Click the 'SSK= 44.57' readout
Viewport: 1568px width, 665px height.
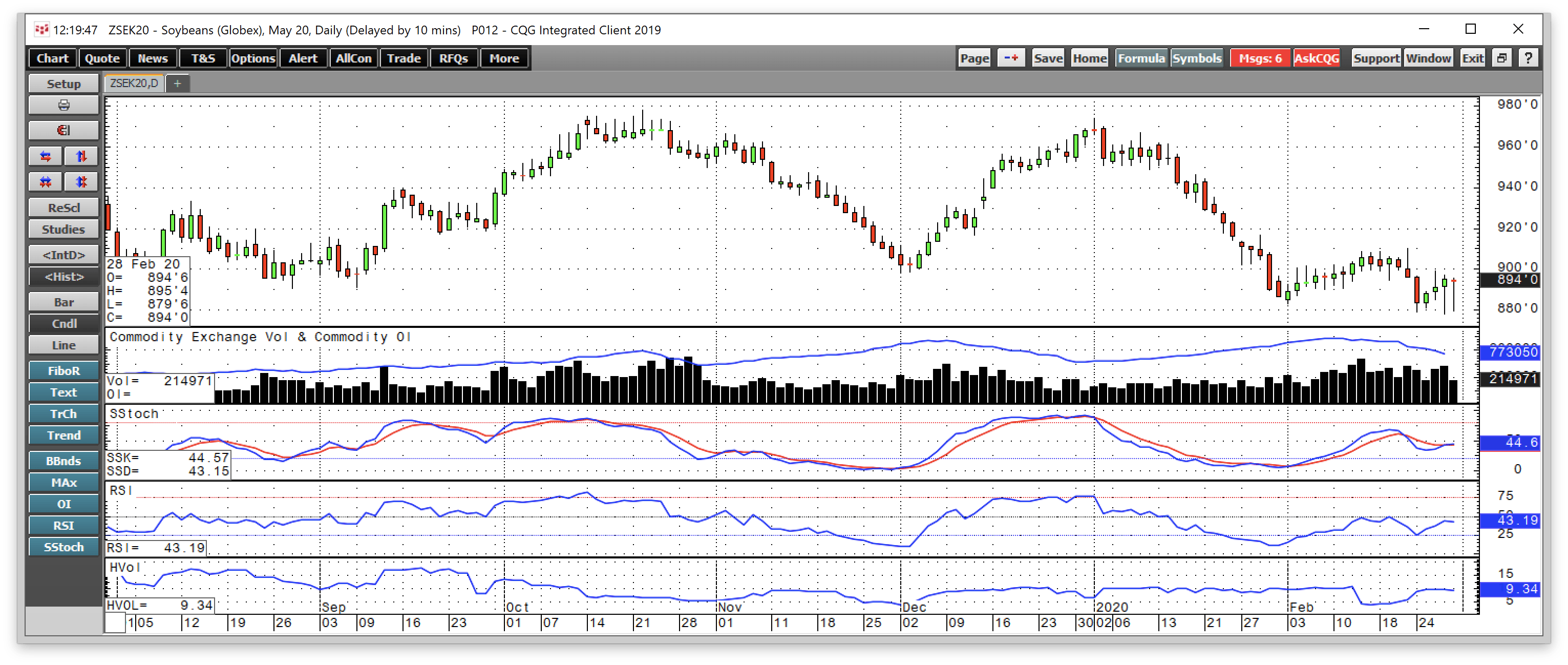click(168, 458)
